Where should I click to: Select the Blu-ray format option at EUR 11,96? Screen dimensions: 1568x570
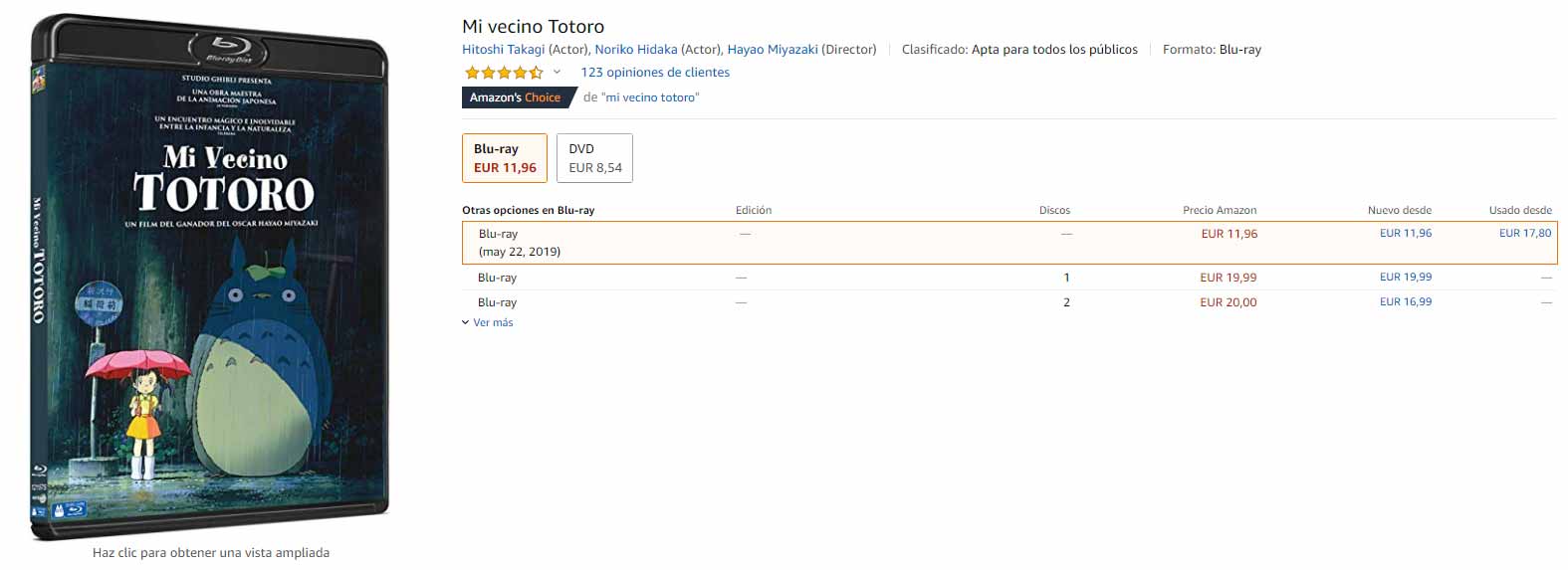[x=505, y=158]
